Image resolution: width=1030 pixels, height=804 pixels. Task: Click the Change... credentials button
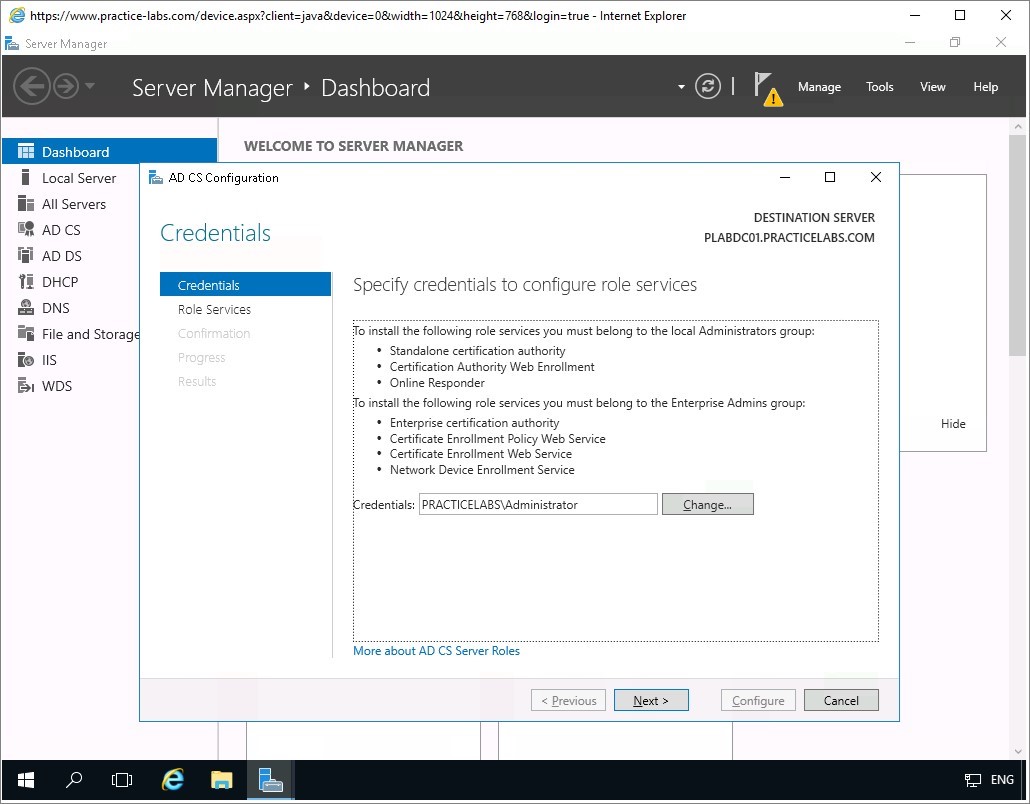(x=707, y=504)
